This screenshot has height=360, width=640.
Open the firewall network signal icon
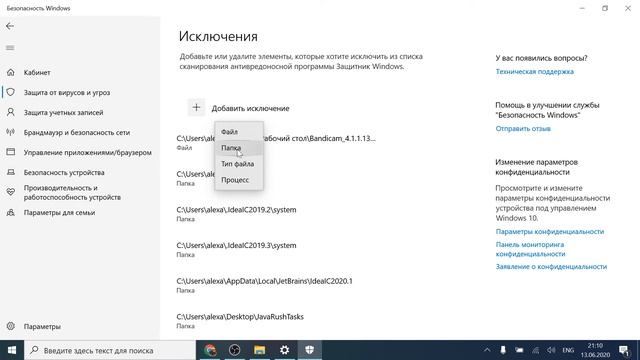[11, 132]
